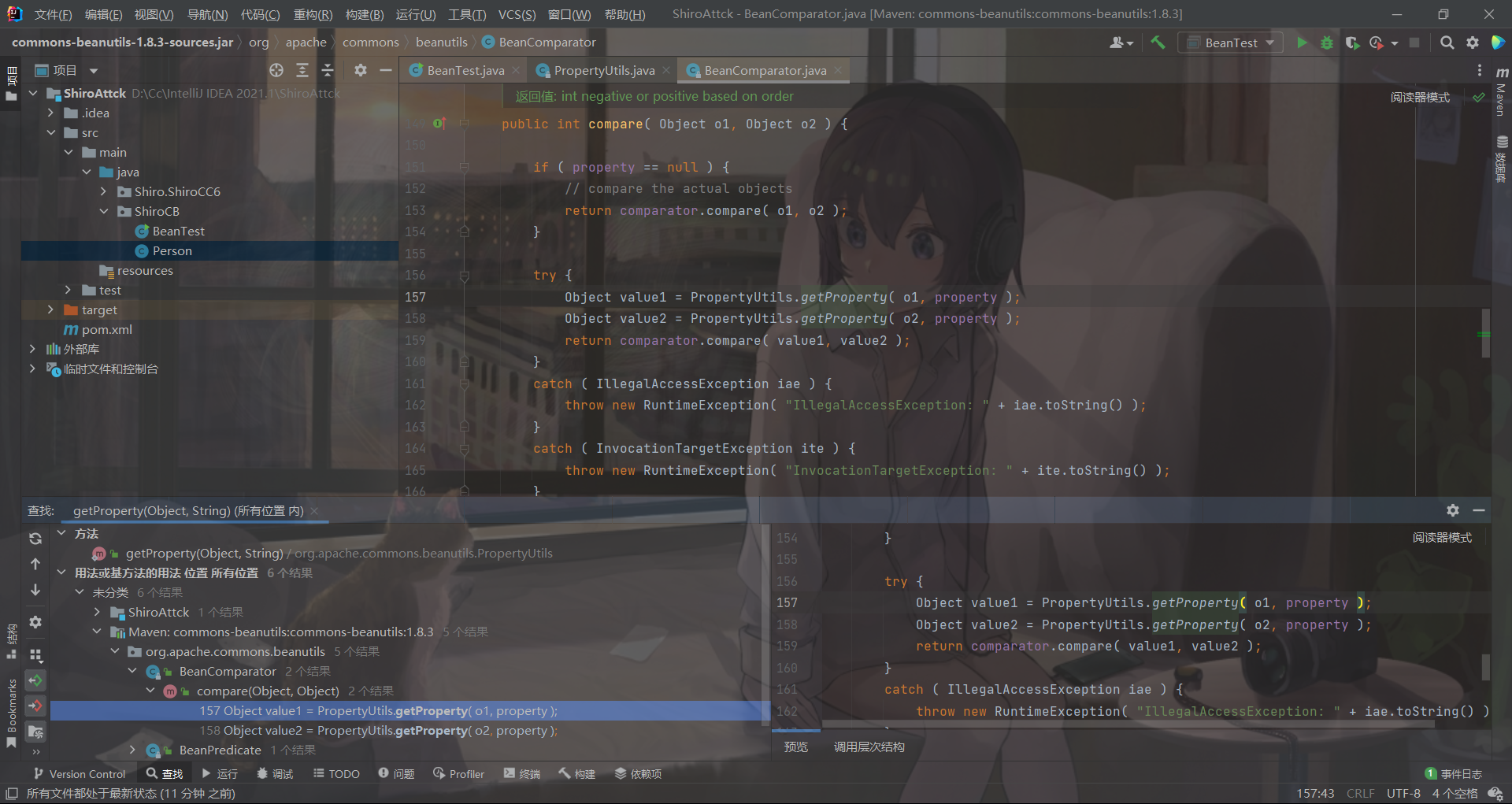Toggle 阅读器模式 in the preview pane
The height and width of the screenshot is (804, 1512).
coord(1442,537)
